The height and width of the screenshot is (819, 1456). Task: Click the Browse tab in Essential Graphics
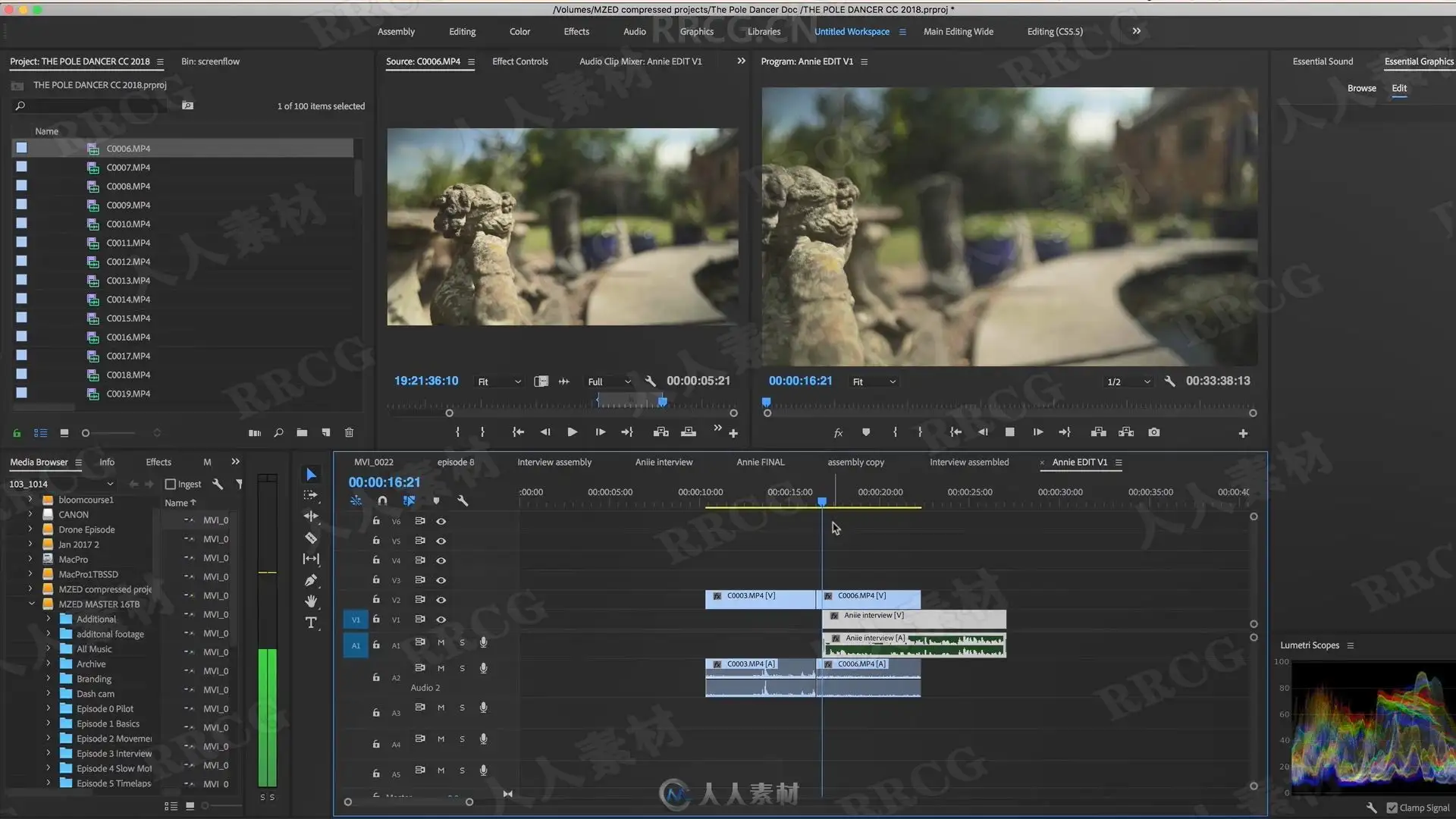click(1361, 88)
